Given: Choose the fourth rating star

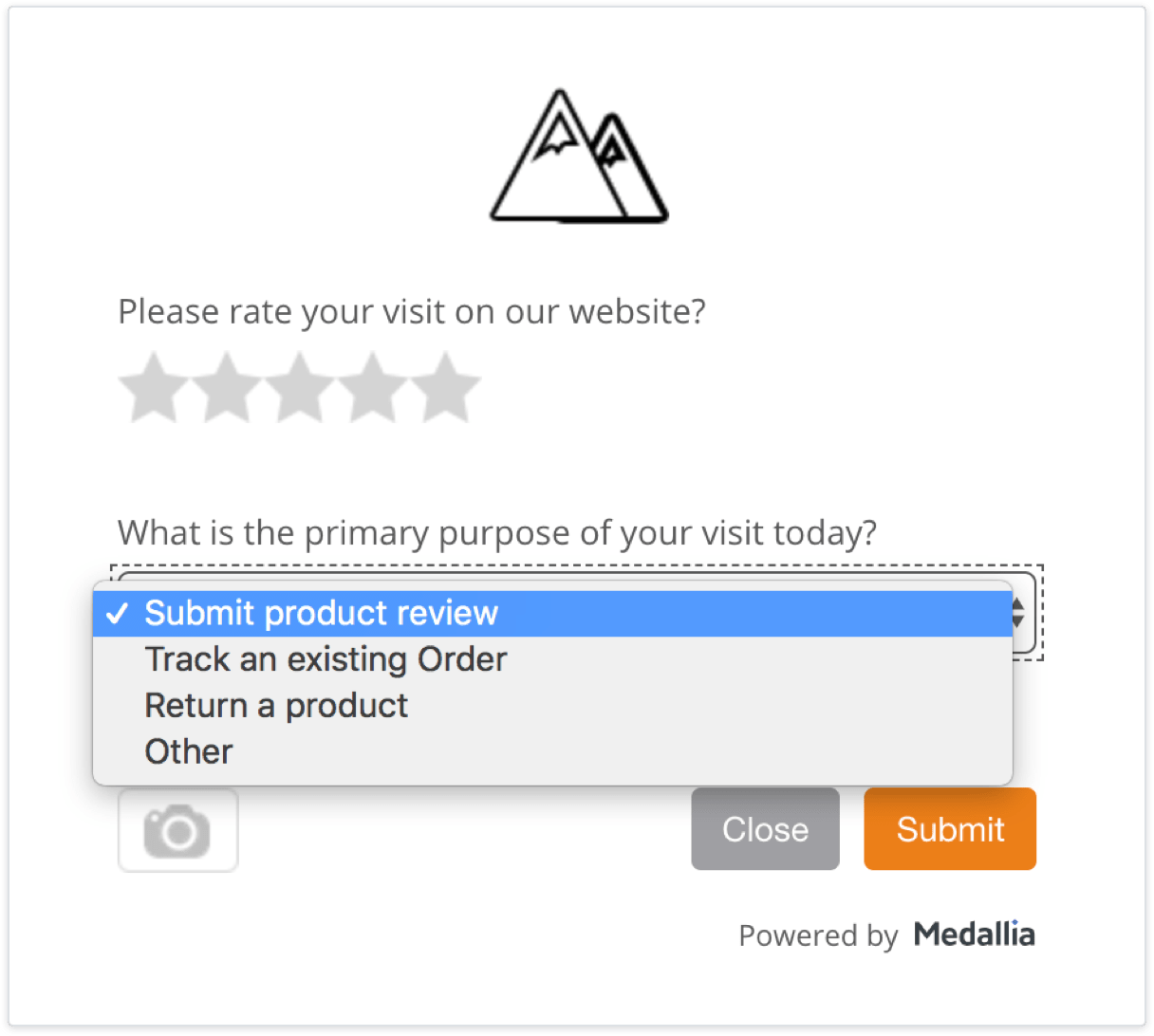Looking at the screenshot, I should 373,387.
